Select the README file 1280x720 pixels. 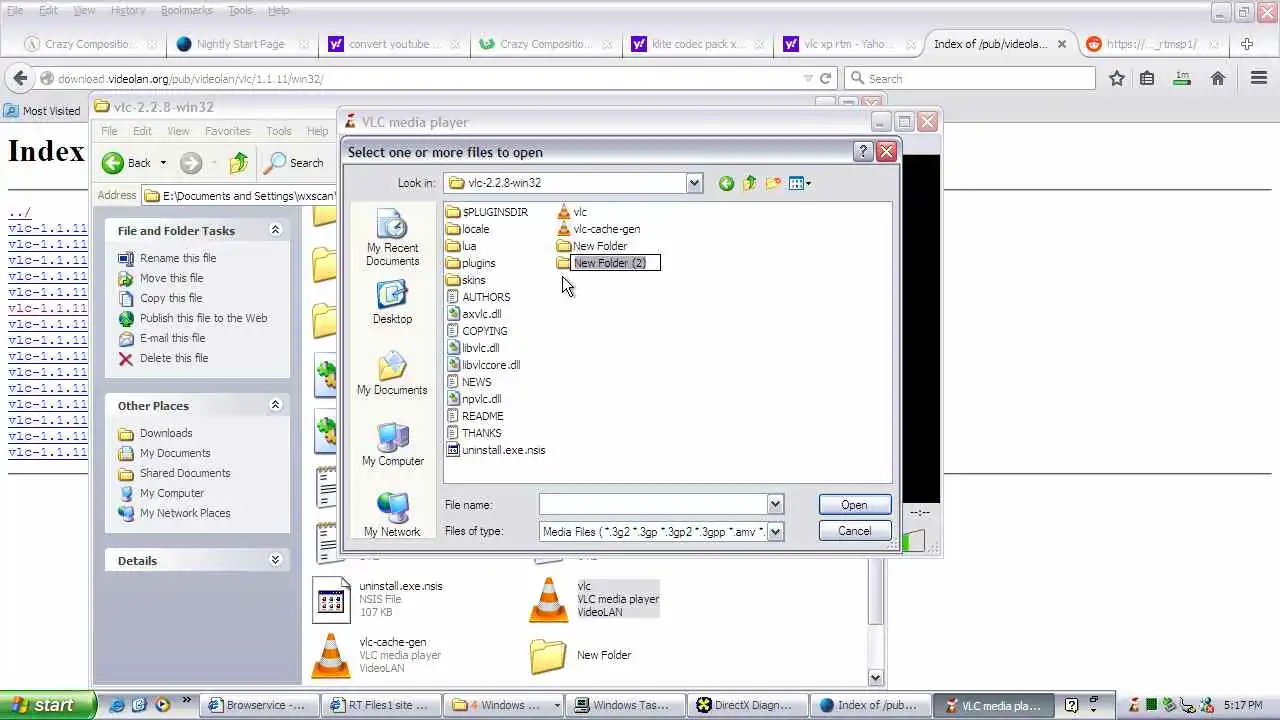coord(475,416)
